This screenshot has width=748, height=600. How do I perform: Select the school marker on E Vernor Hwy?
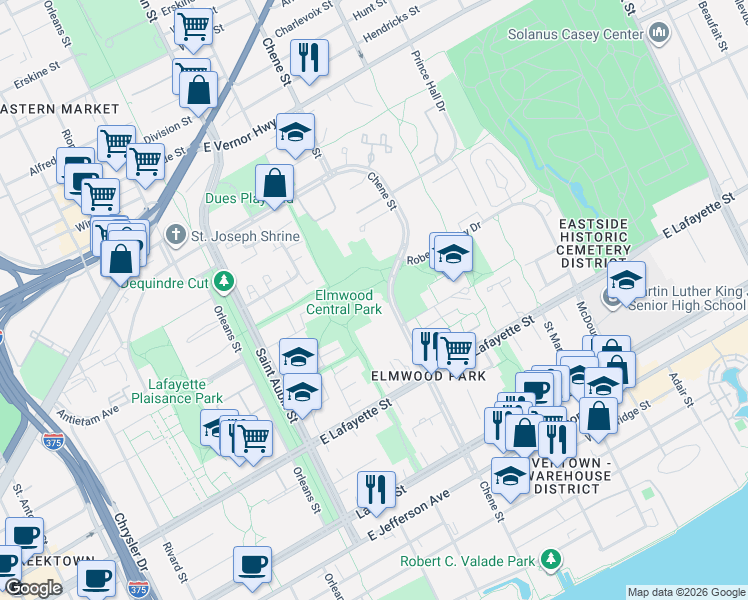295,132
